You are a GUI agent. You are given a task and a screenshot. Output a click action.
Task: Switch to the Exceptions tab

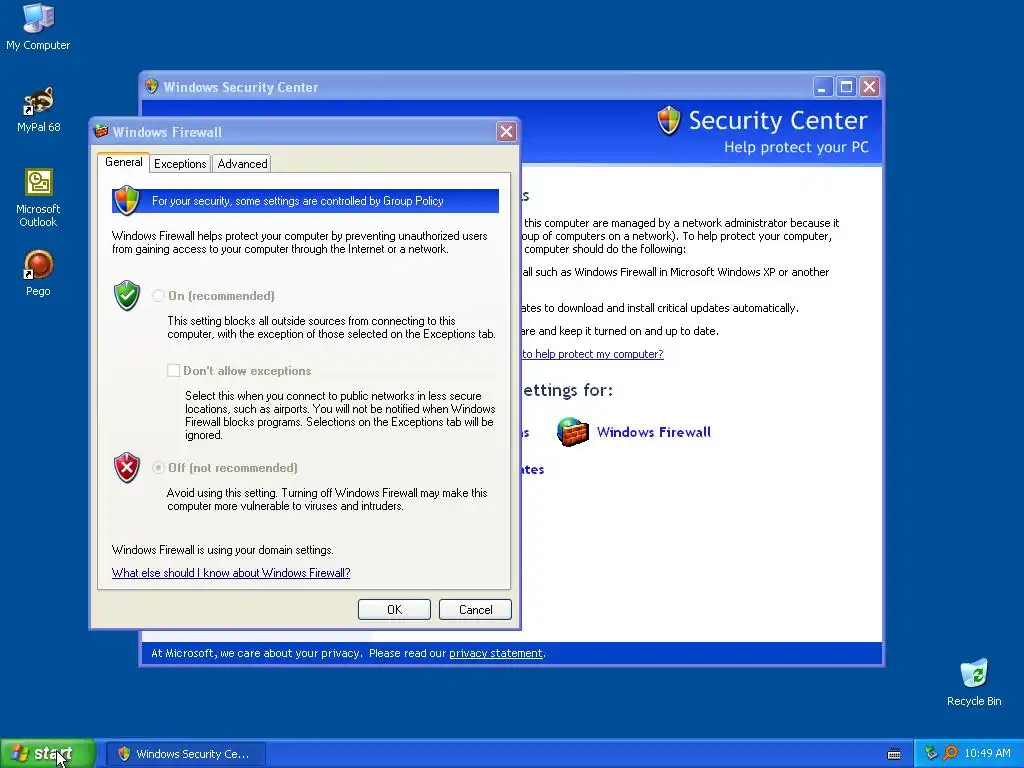coord(180,163)
